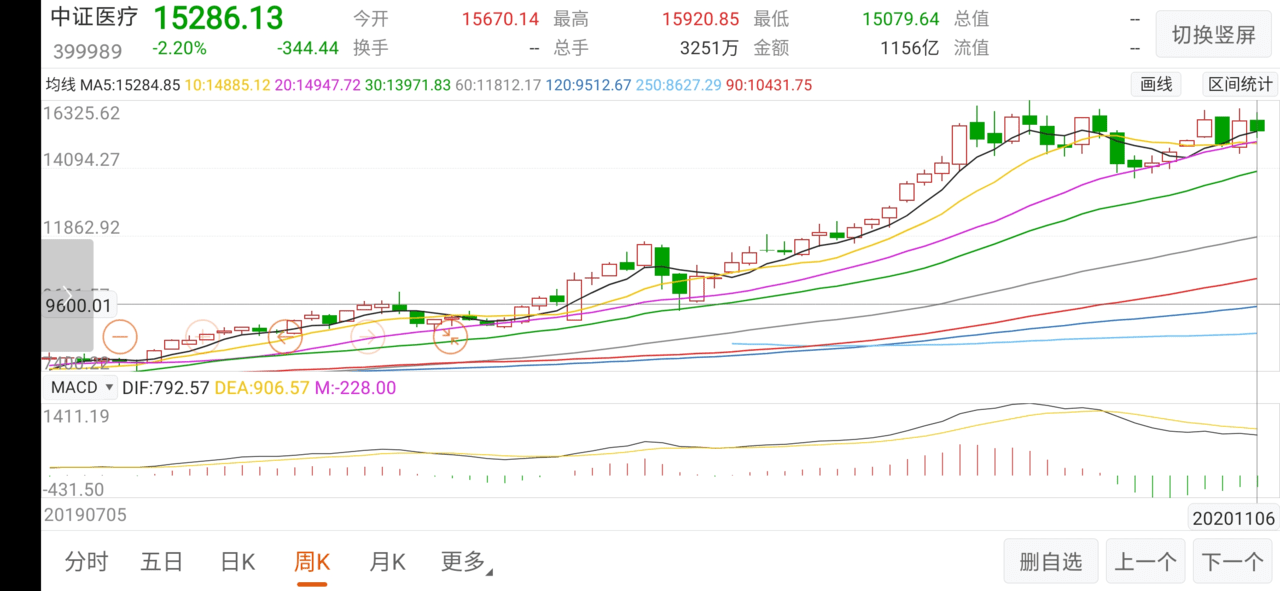Tap the yellow 10:14885.12 MA value
The width and height of the screenshot is (1280, 591).
[228, 85]
